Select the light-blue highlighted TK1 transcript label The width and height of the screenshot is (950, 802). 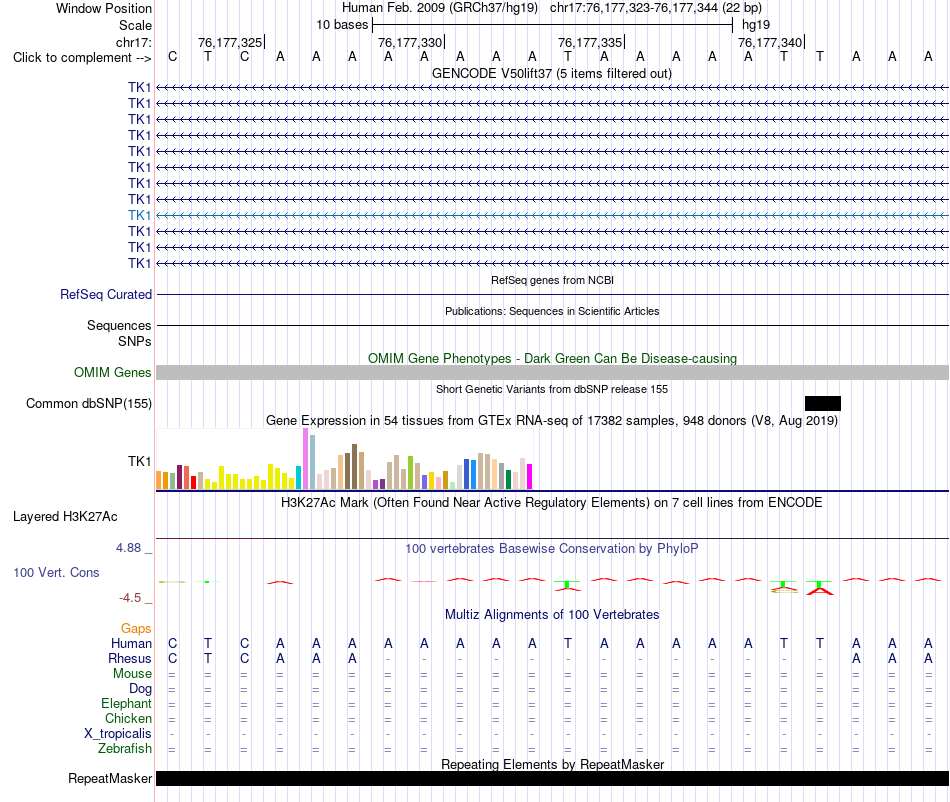139,215
